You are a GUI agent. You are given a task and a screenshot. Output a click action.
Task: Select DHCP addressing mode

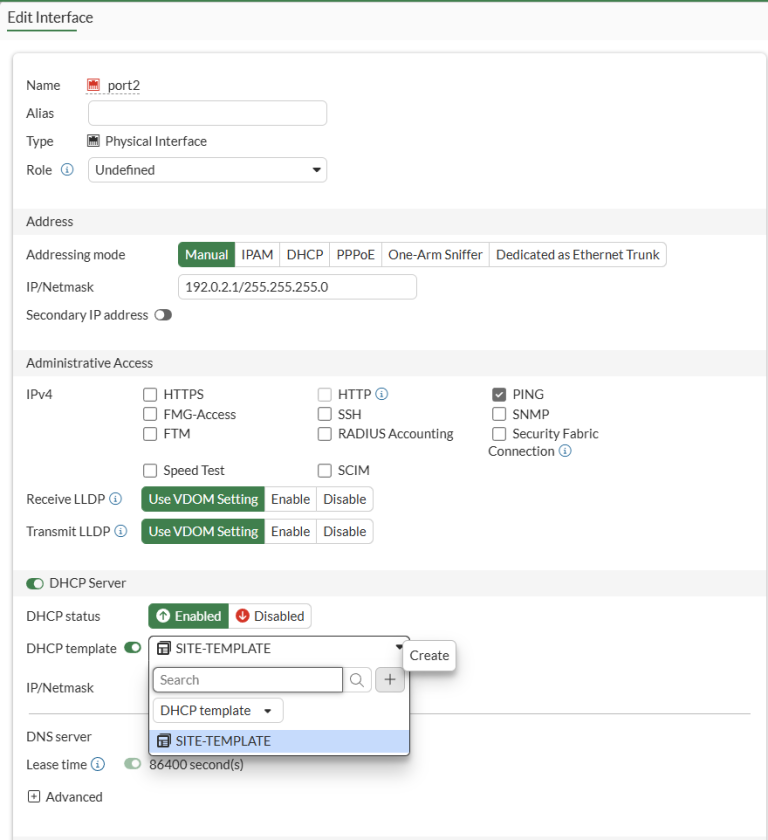pos(305,254)
